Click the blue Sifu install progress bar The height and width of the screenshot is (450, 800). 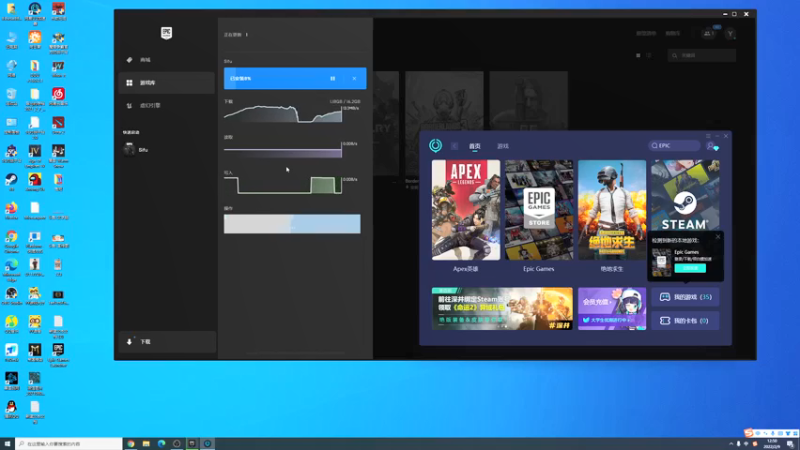295,79
